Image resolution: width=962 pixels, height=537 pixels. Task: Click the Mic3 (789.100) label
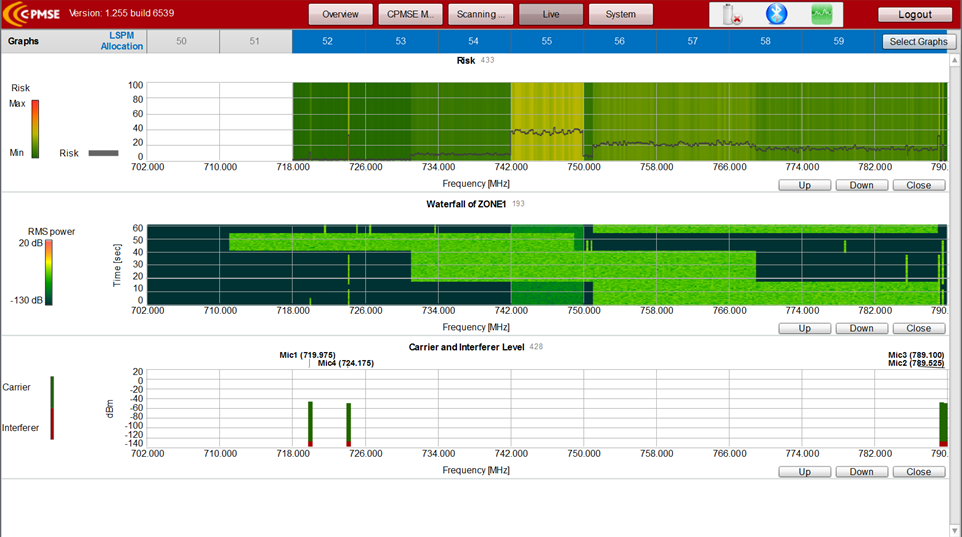point(916,355)
